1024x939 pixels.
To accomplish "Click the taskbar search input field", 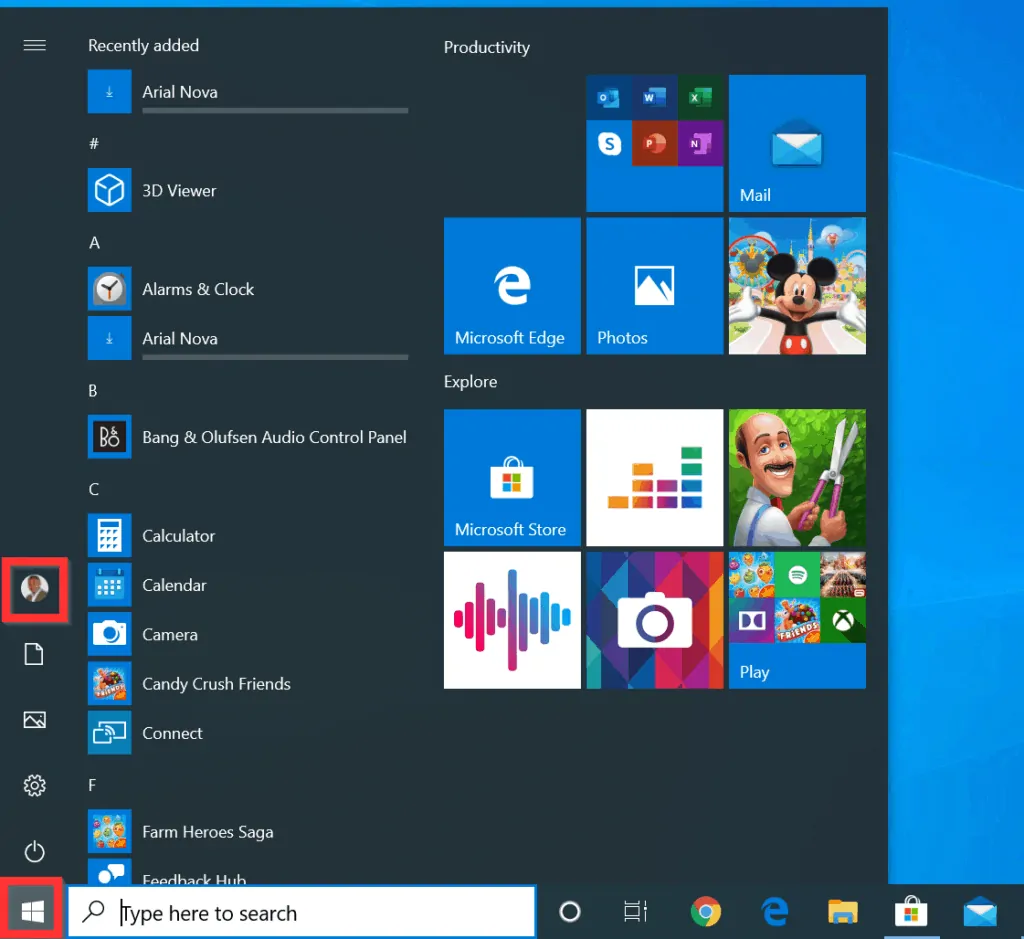I will [x=300, y=912].
